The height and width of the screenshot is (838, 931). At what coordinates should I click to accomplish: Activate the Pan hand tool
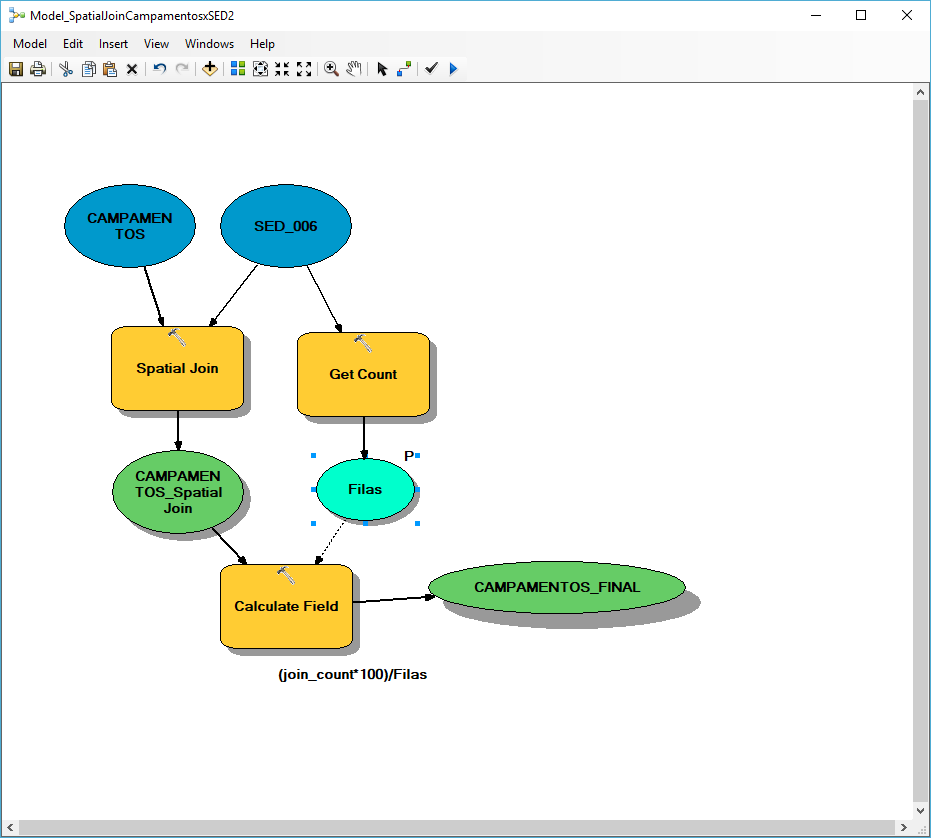[354, 69]
